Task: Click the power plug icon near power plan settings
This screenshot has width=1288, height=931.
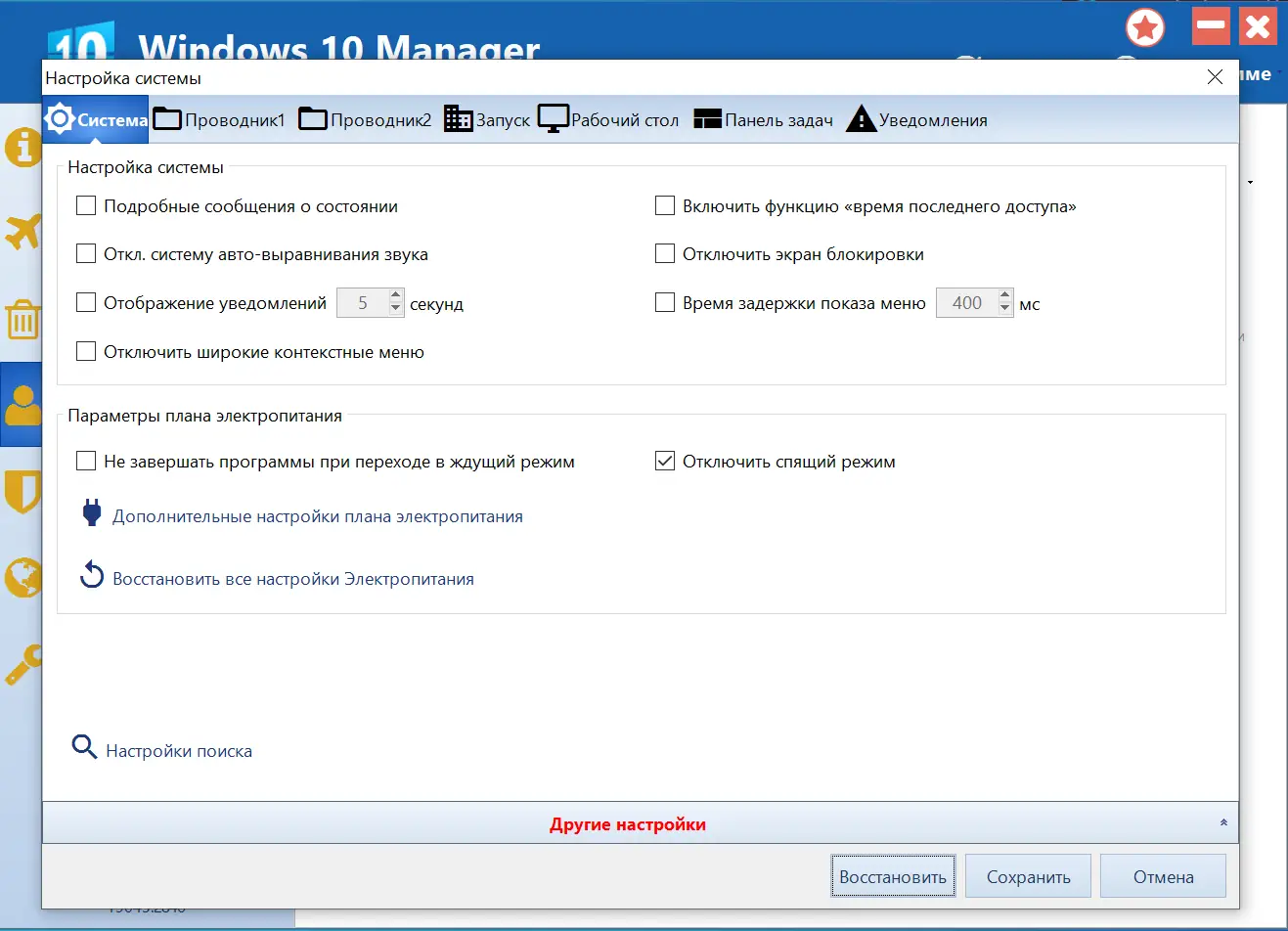Action: [90, 513]
